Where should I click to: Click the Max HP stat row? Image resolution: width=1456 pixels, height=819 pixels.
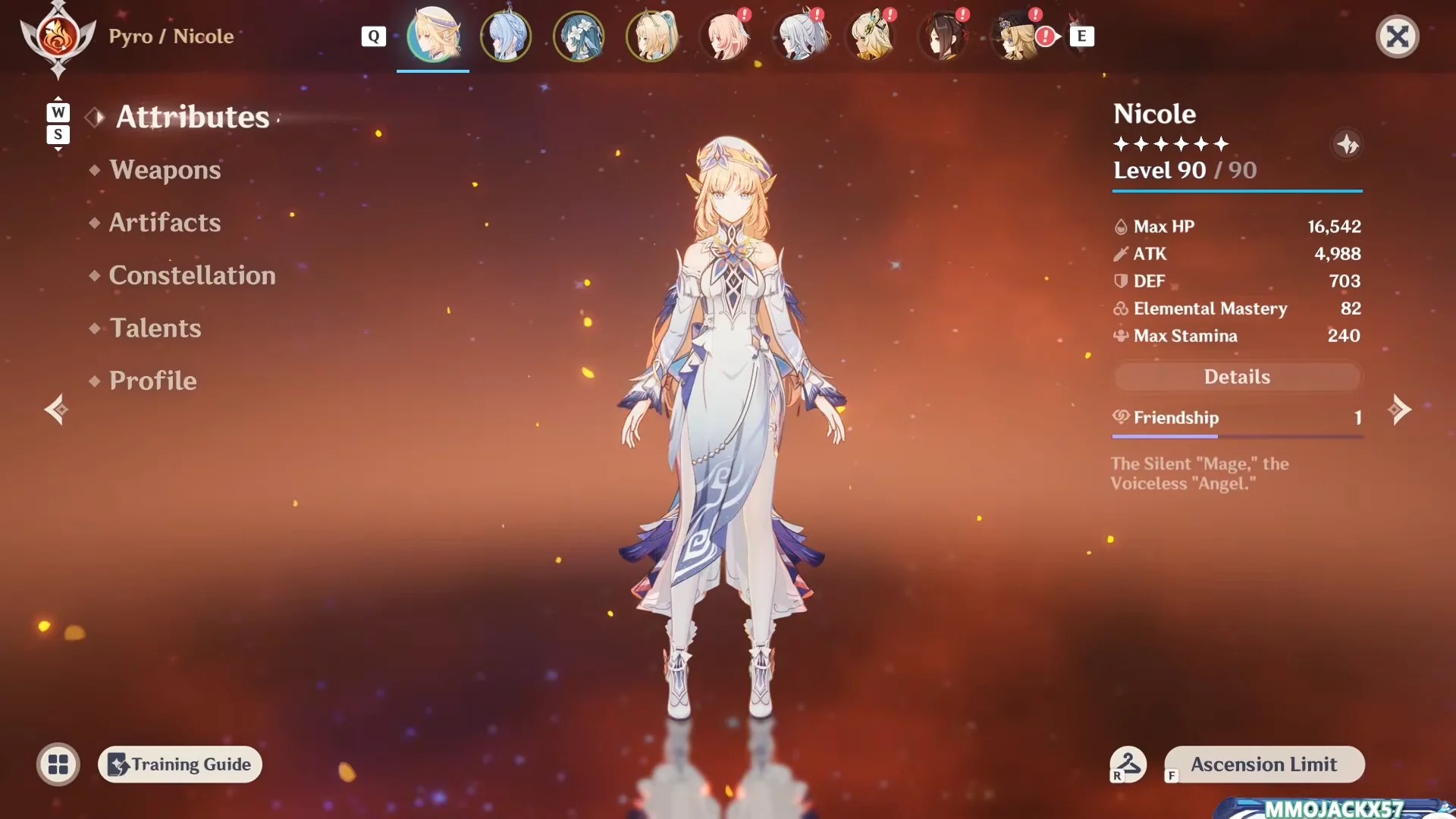coord(1237,226)
